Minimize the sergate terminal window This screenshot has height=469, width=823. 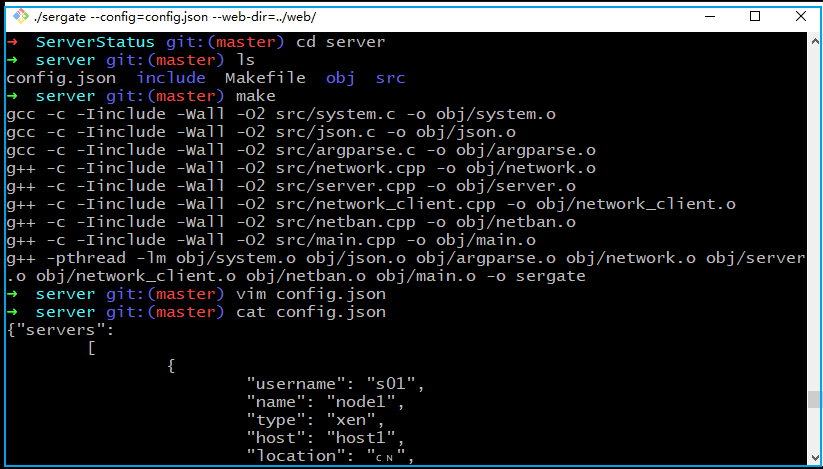click(x=709, y=15)
